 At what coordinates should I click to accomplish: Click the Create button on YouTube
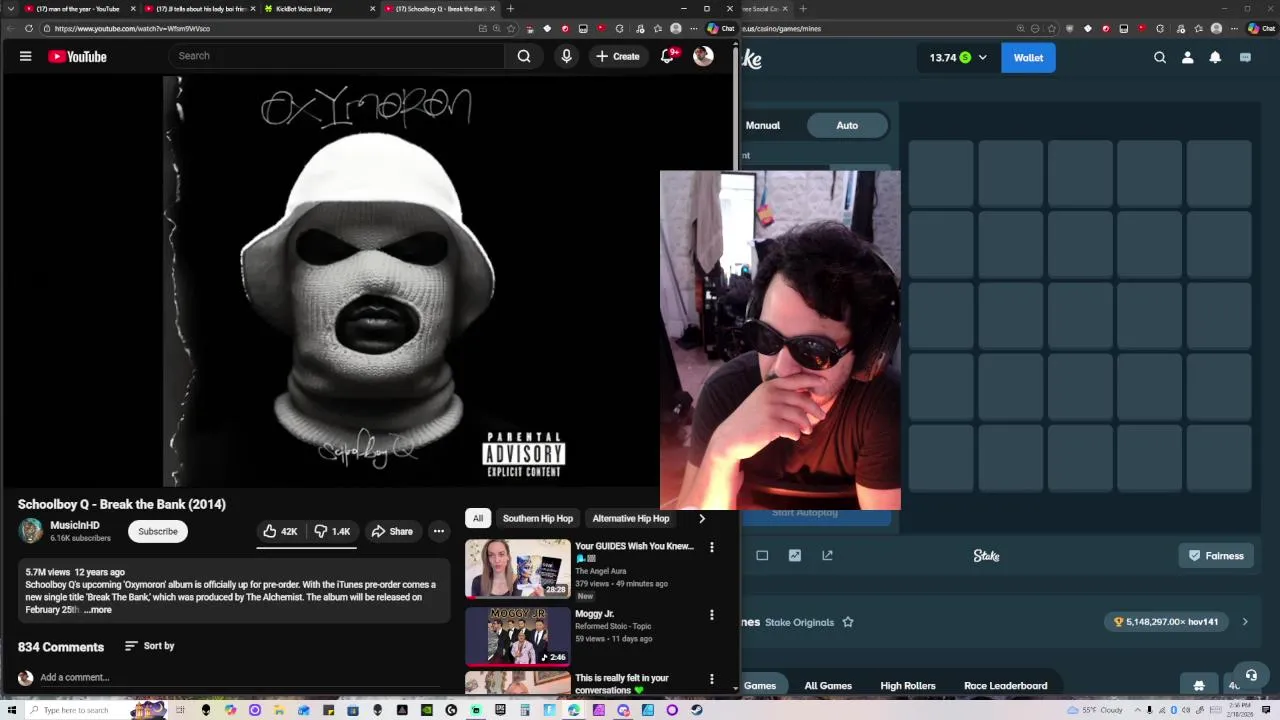click(x=617, y=56)
